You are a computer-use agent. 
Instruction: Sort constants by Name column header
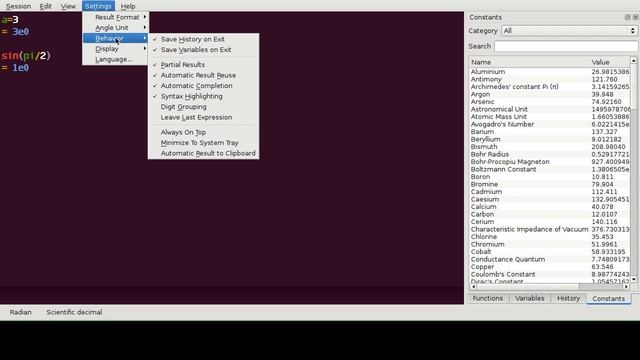(529, 62)
